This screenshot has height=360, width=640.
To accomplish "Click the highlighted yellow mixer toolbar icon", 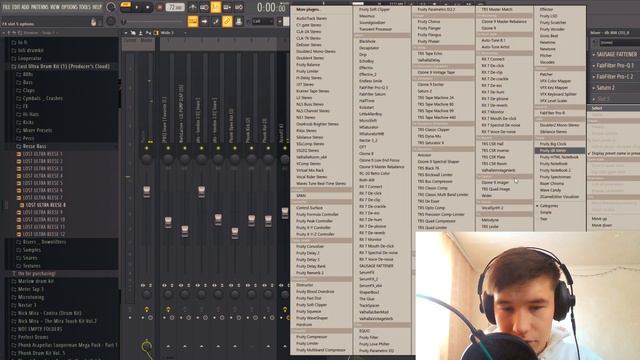I will (156, 33).
